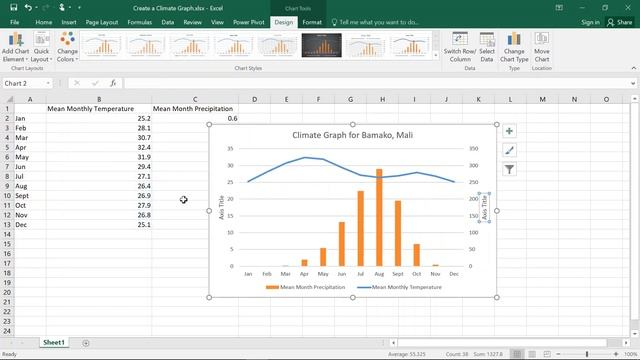Open the View tab

pyautogui.click(x=217, y=22)
